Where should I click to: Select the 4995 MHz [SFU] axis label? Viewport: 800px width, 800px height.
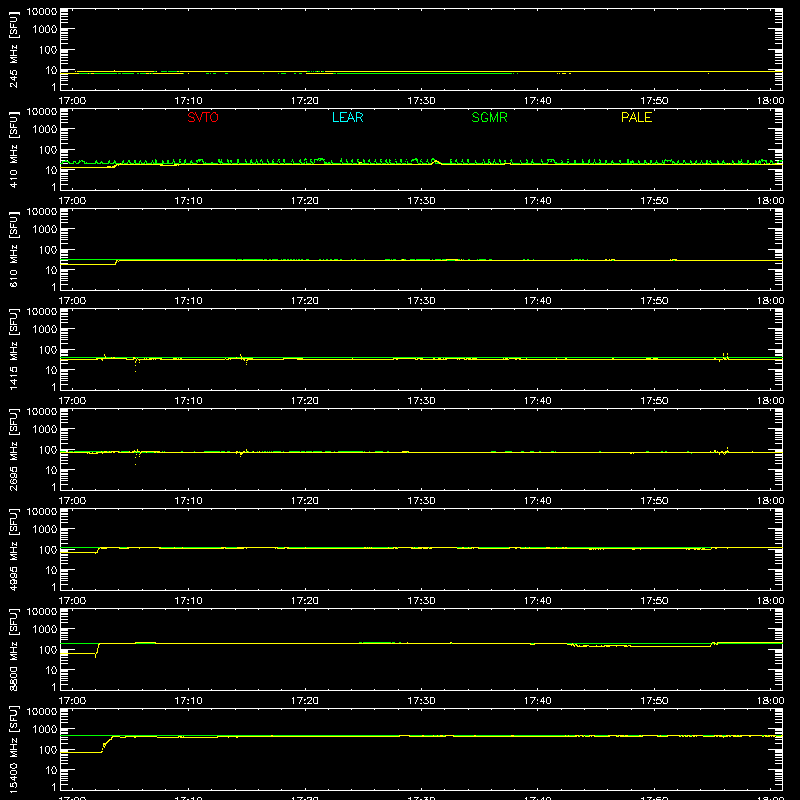(14, 549)
